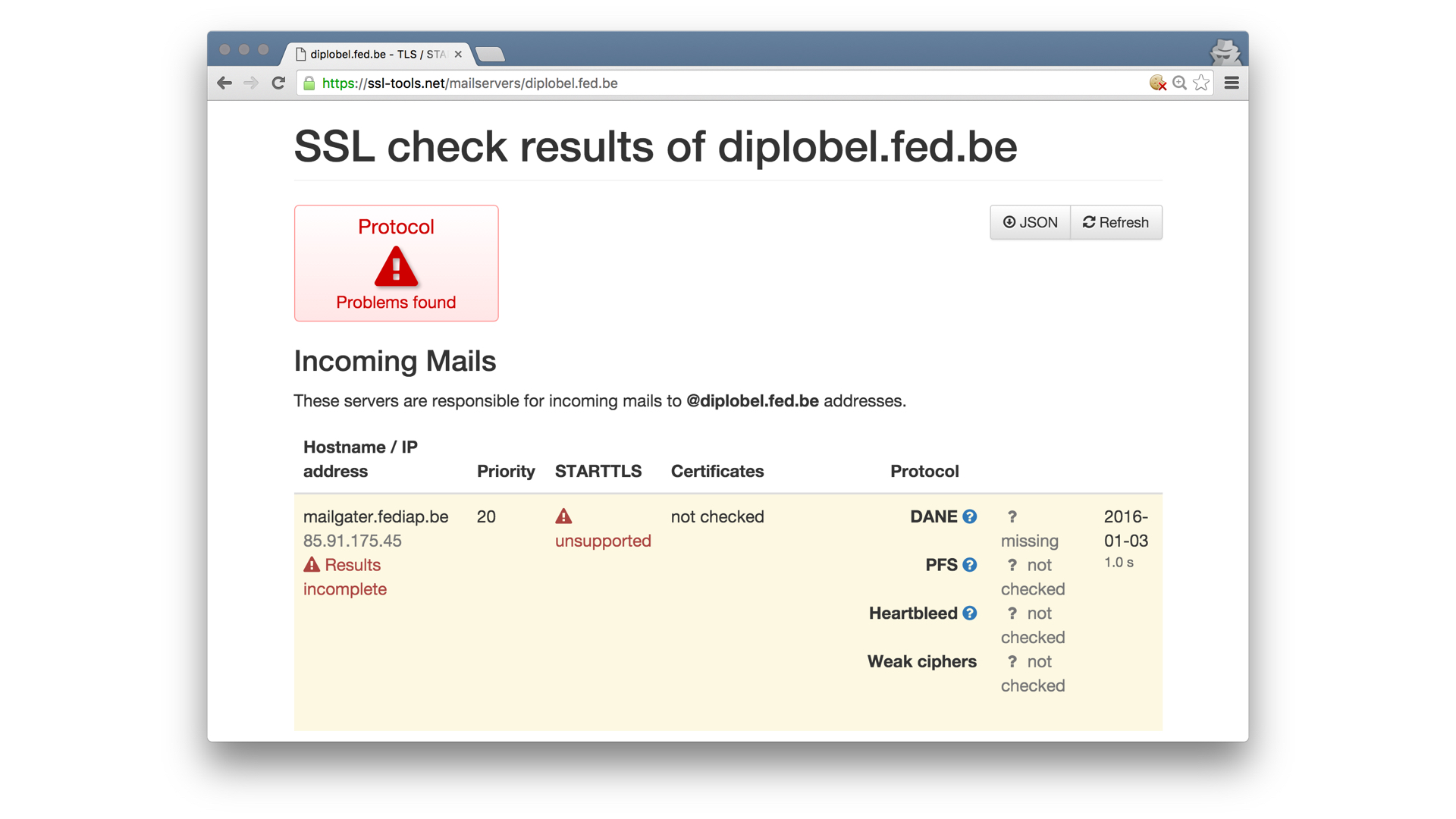Image resolution: width=1456 pixels, height=819 pixels.
Task: Select the address bar URL field
Action: click(x=727, y=82)
